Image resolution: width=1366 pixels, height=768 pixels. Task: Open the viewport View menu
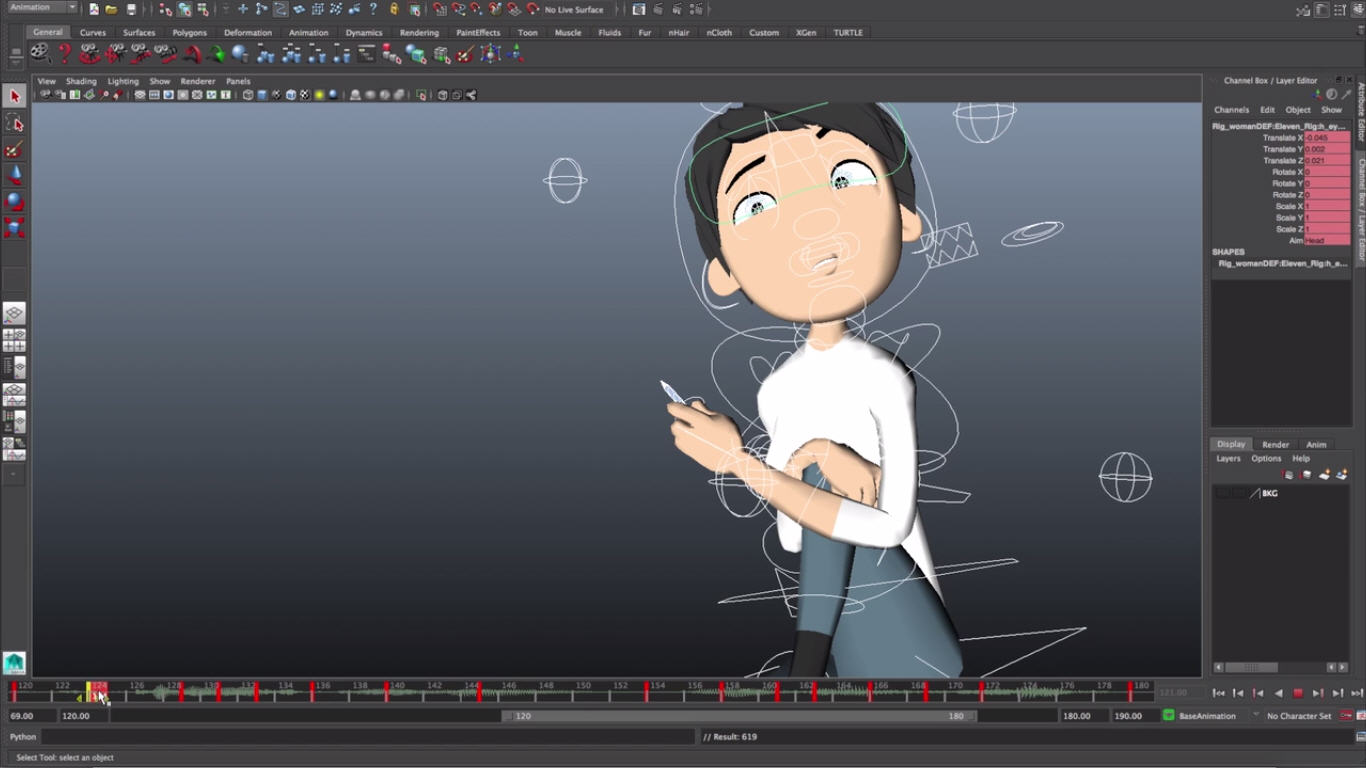47,81
